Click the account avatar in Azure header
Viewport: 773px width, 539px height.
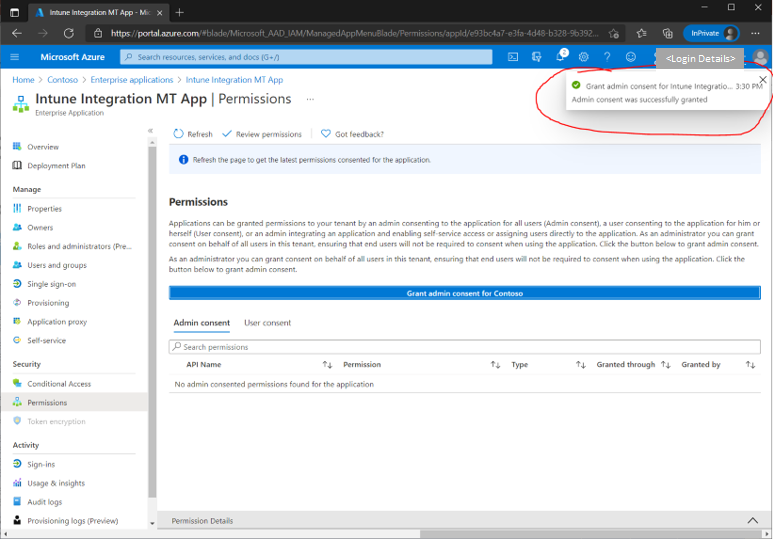(x=761, y=57)
